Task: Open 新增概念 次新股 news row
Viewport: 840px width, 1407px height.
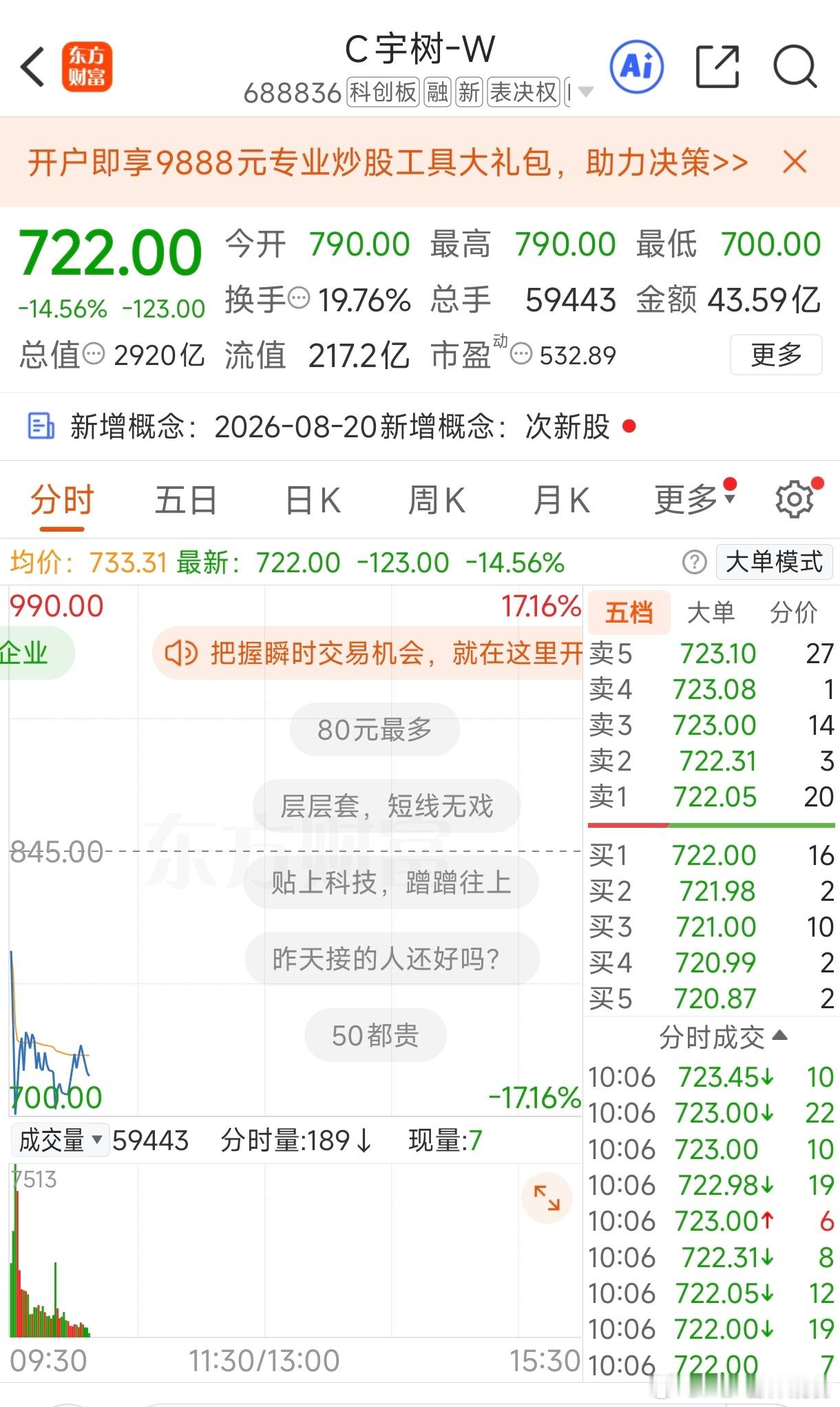Action: click(420, 426)
